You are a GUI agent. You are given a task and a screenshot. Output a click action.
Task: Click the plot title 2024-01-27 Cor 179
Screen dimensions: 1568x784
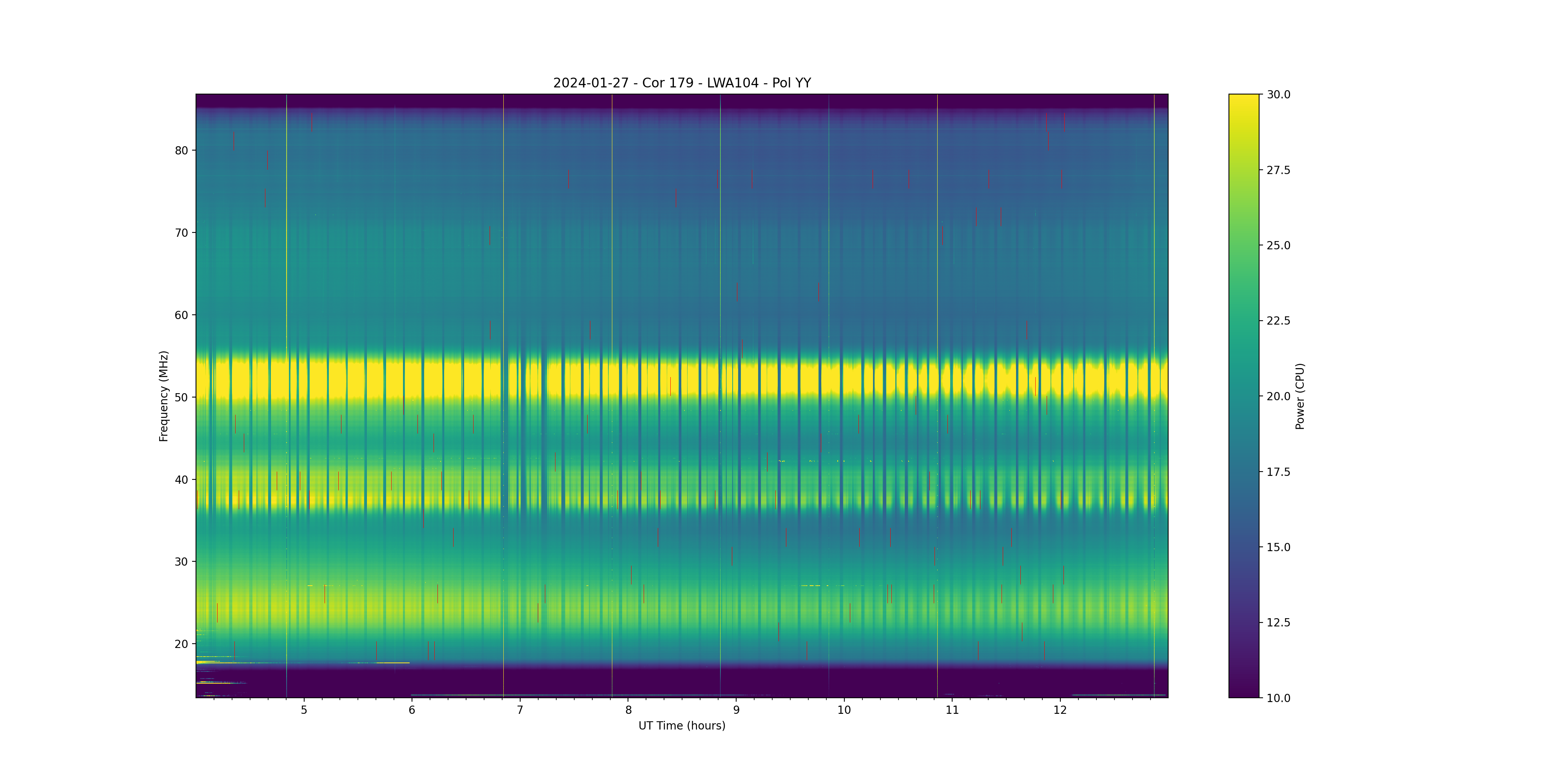click(682, 83)
